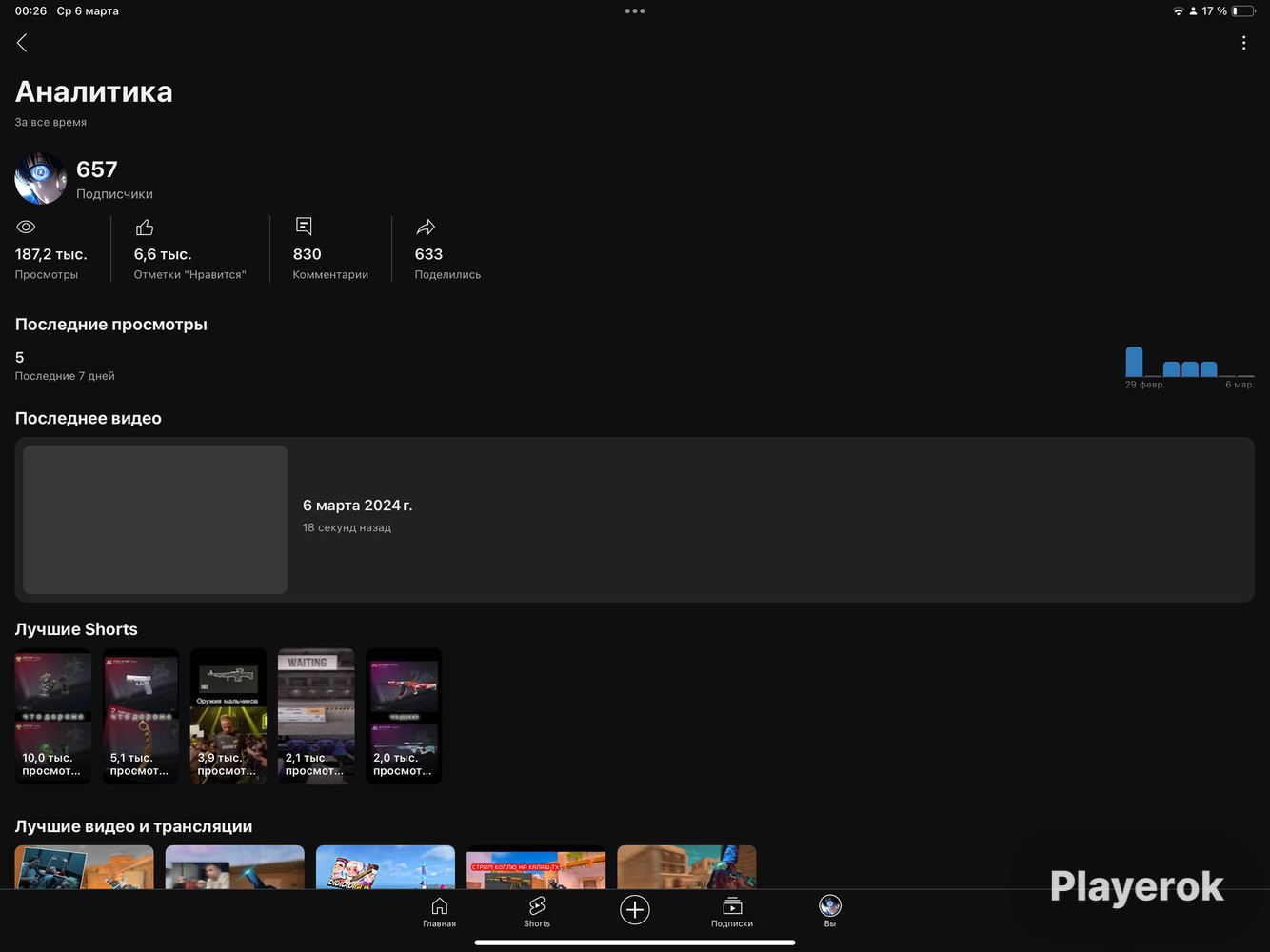The image size is (1270, 952).
Task: Open the Подписки tab
Action: [x=732, y=912]
